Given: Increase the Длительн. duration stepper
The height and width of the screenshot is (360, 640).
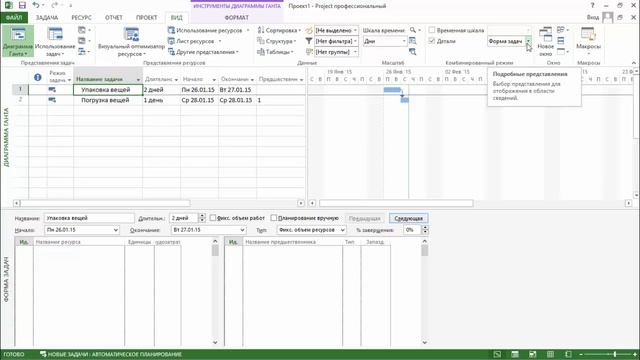Looking at the screenshot, I should click(x=202, y=216).
